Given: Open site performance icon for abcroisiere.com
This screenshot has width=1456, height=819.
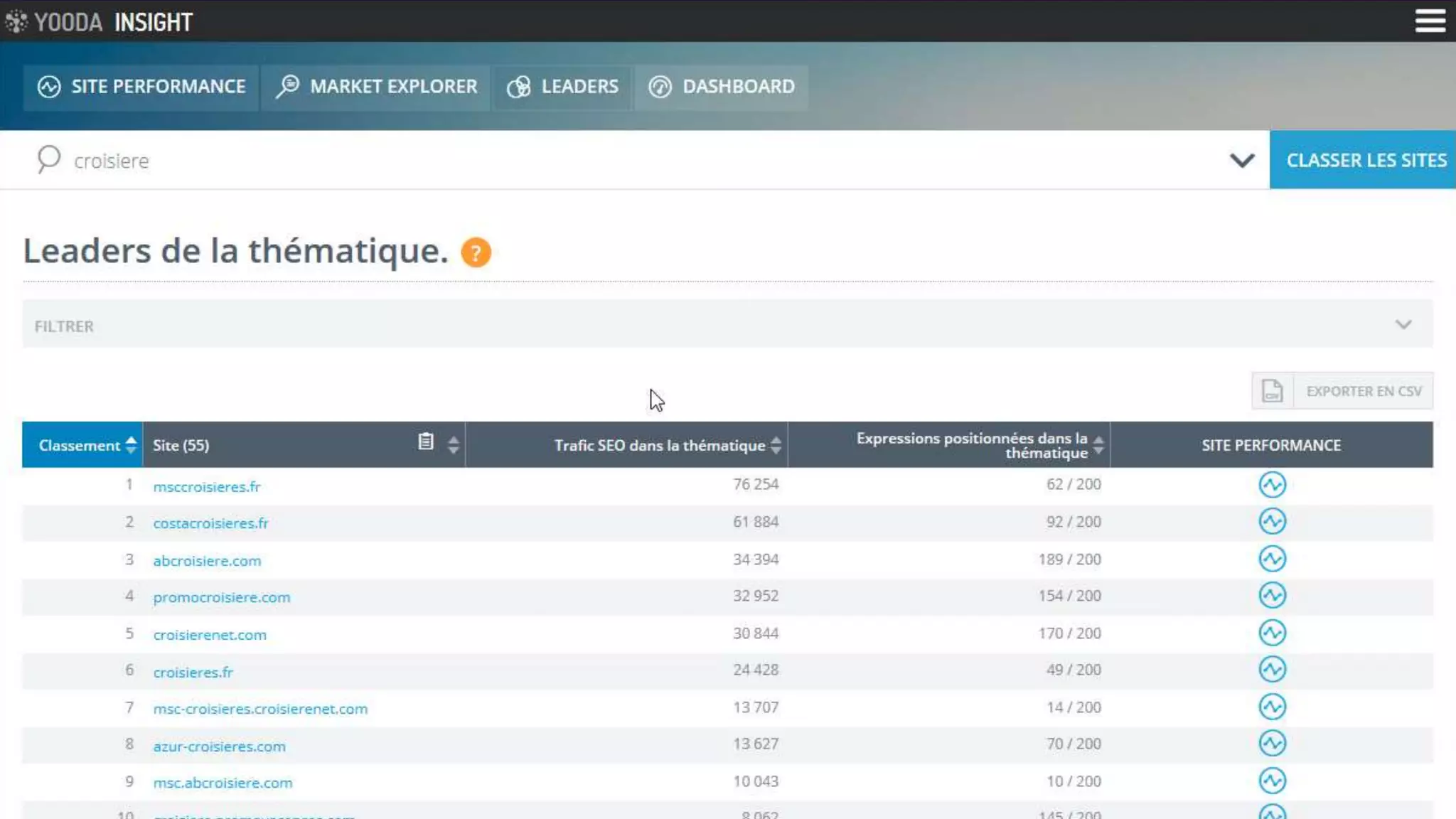Looking at the screenshot, I should coord(1272,559).
